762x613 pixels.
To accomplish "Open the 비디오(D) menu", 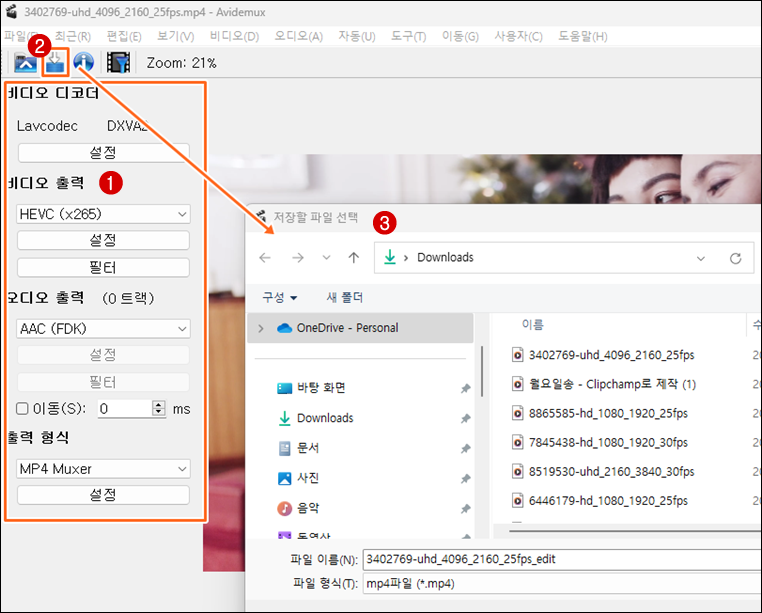I will pos(234,36).
